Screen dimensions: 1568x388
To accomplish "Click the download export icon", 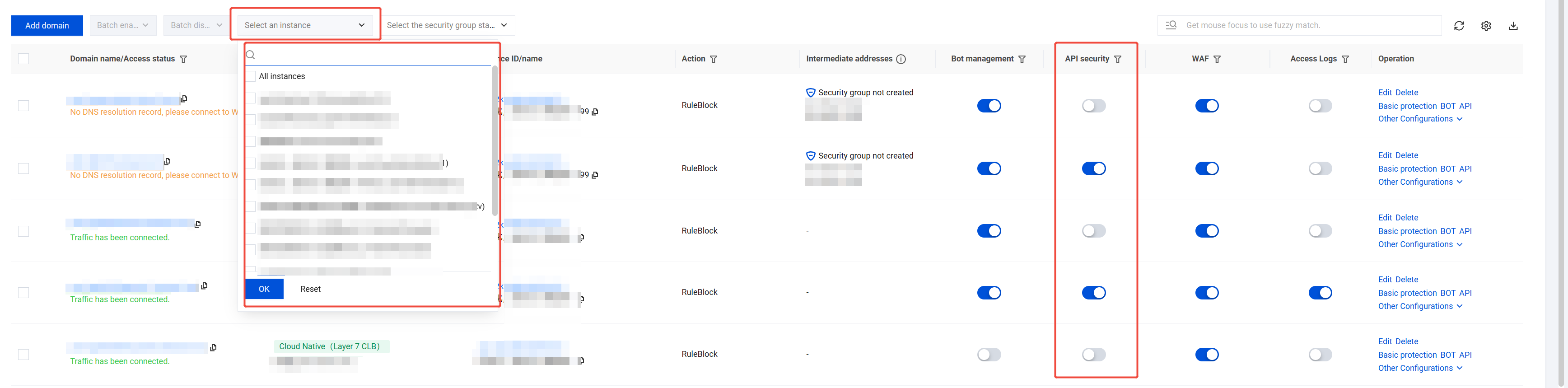I will click(1513, 26).
